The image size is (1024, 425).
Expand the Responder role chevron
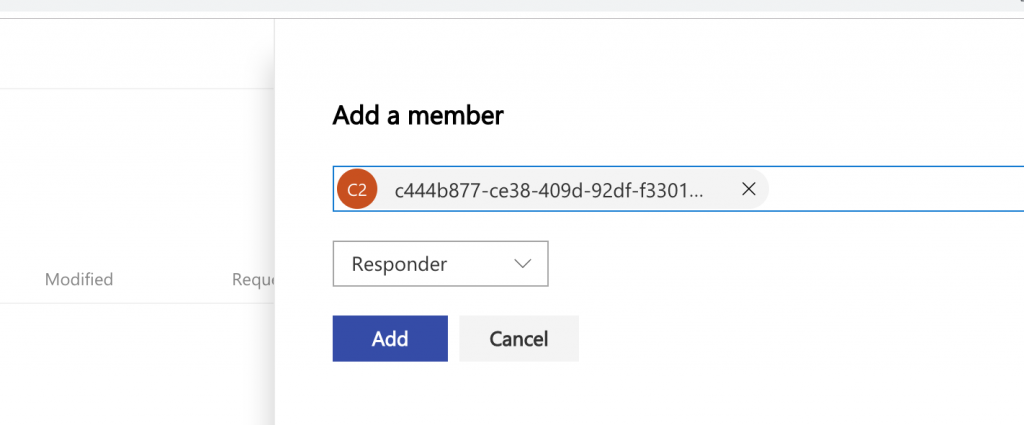(522, 264)
